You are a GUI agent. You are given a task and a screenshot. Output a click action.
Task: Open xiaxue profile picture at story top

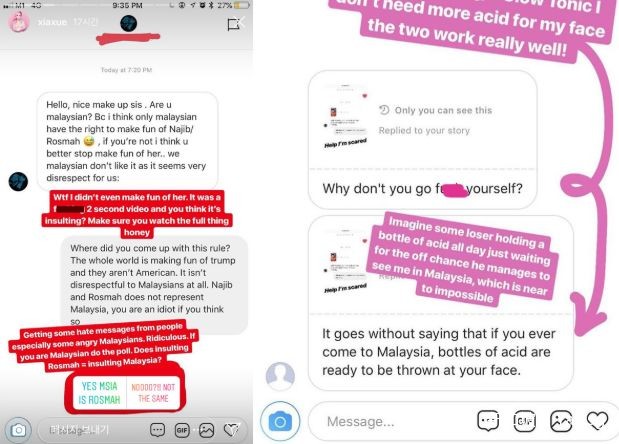(x=19, y=22)
